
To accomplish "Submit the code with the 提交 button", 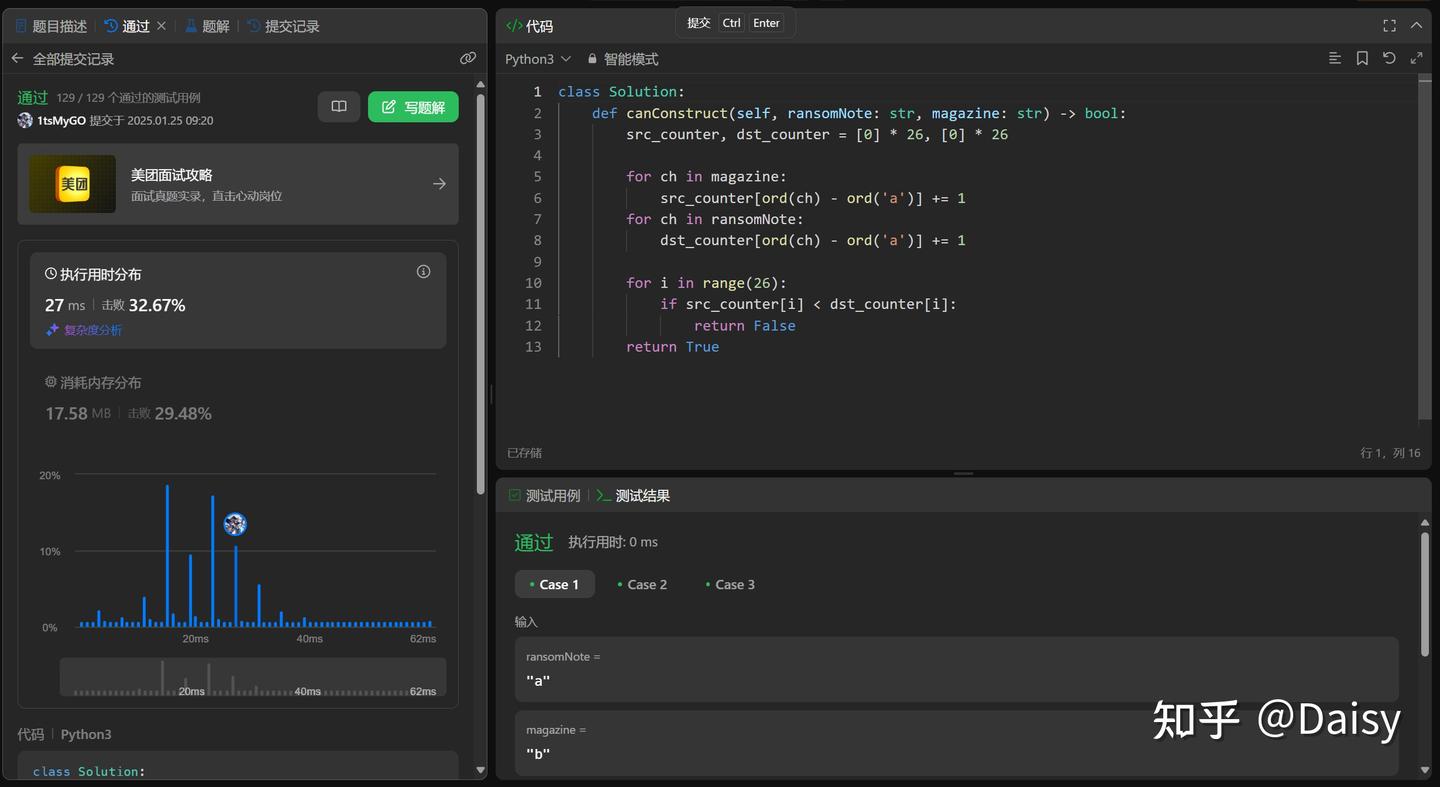I will coord(697,22).
